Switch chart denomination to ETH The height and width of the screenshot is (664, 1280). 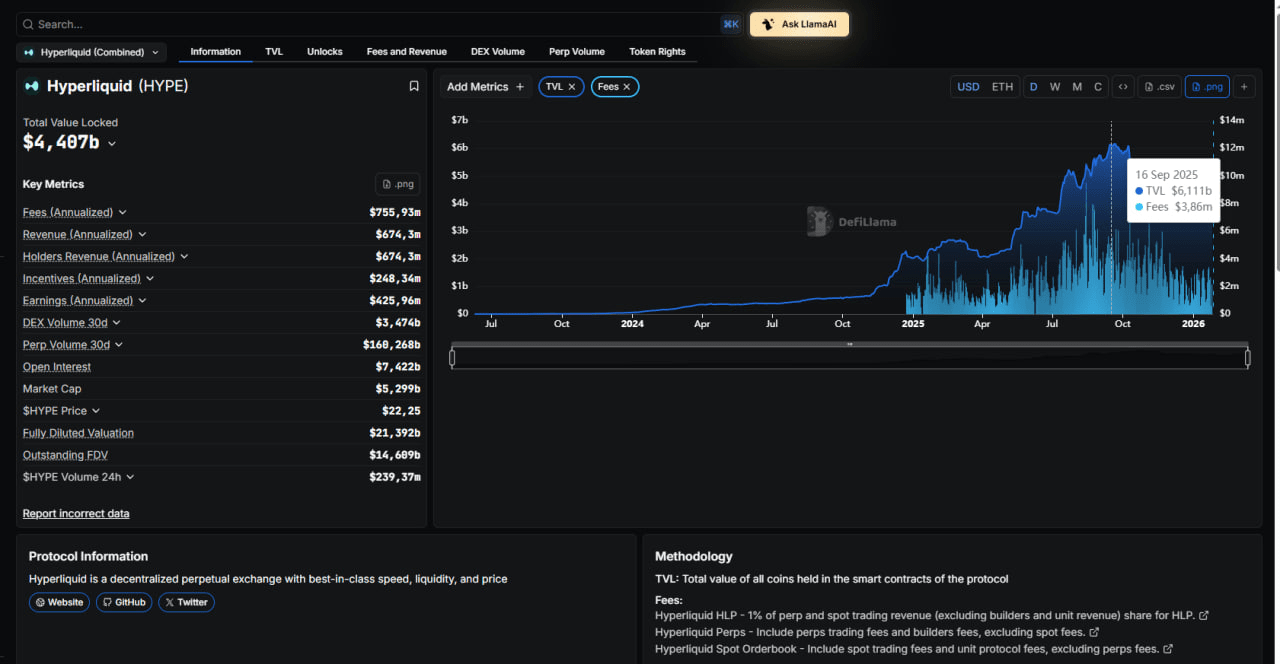[x=1002, y=87]
